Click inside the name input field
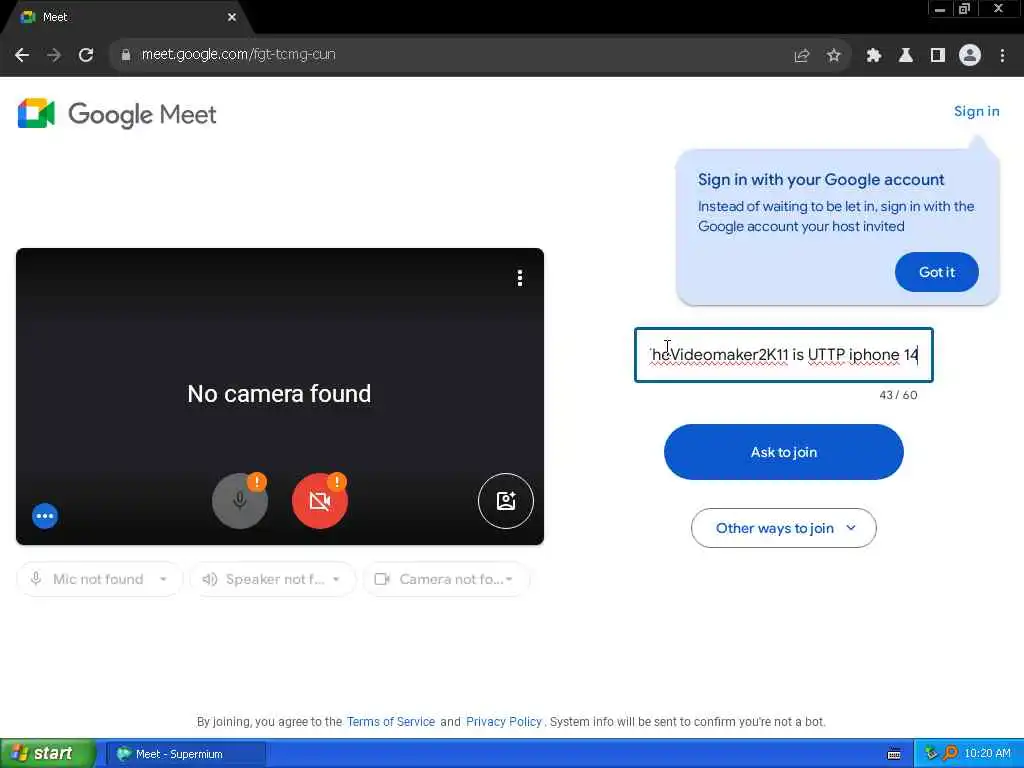 point(784,355)
